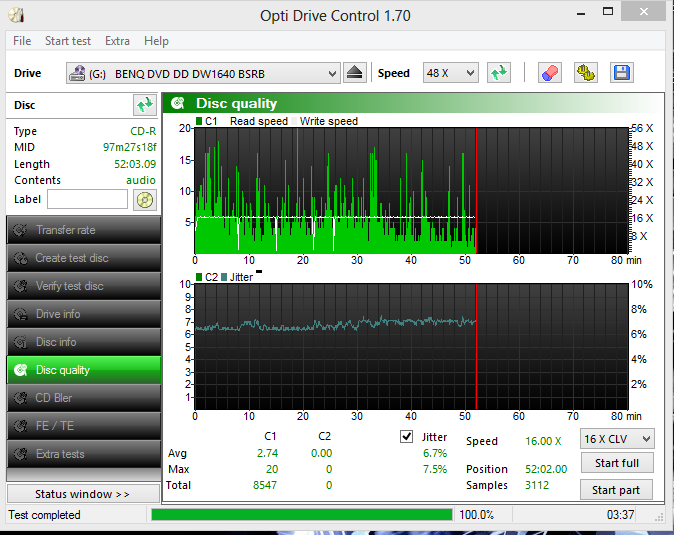Click the green progress bar

click(x=302, y=514)
